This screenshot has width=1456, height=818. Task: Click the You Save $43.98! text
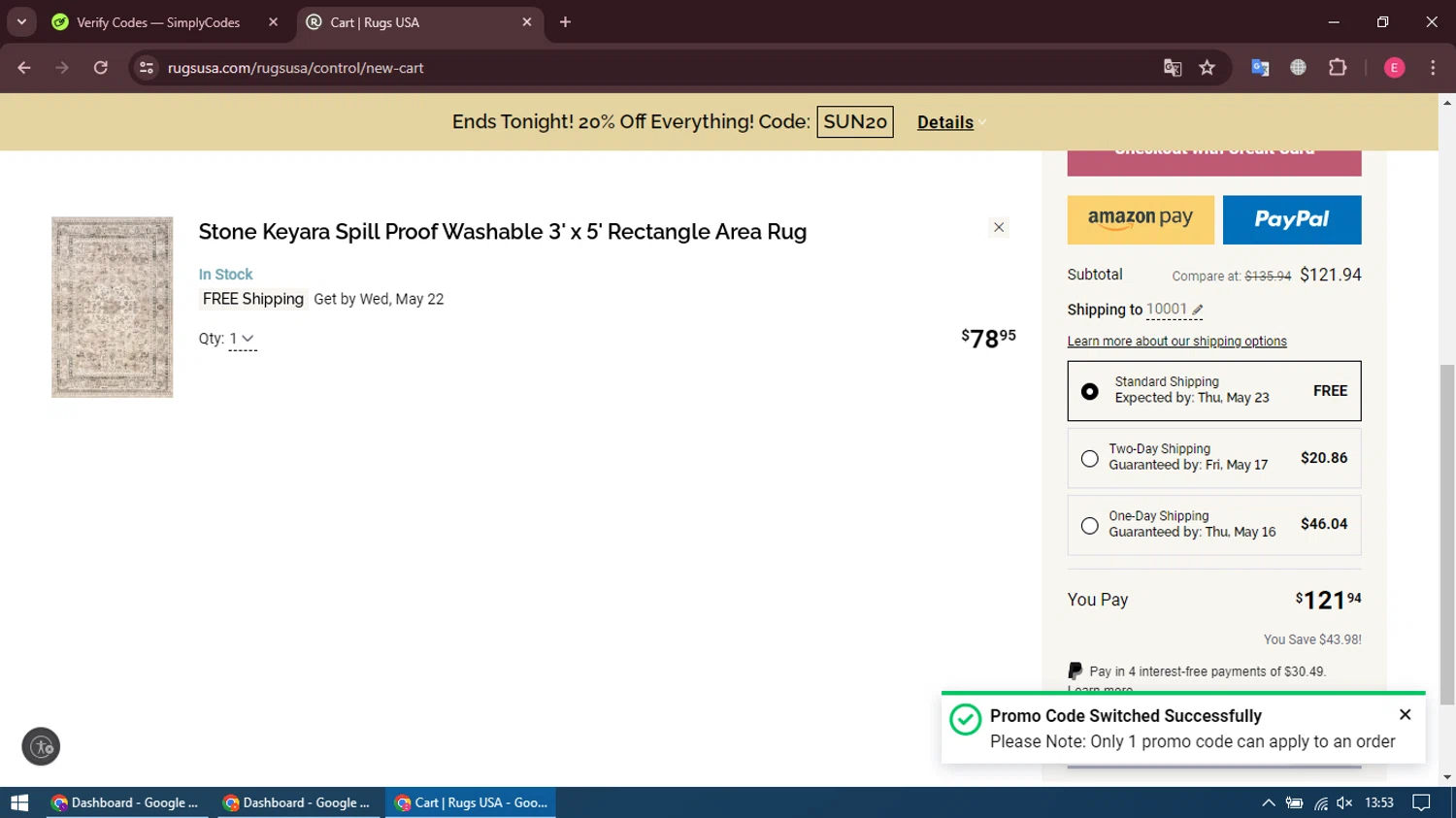1312,639
